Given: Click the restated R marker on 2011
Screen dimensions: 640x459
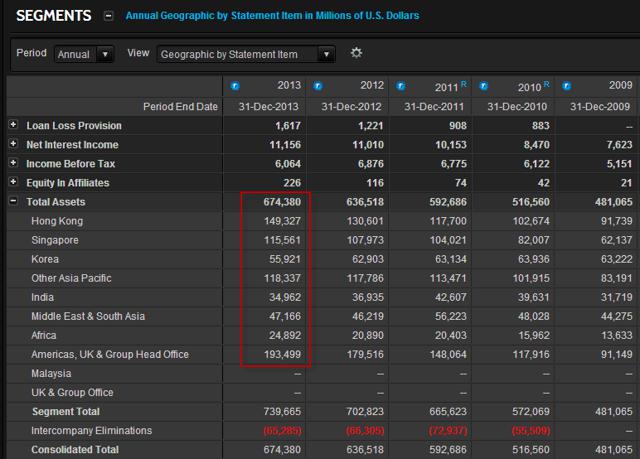Looking at the screenshot, I should click(x=464, y=84).
